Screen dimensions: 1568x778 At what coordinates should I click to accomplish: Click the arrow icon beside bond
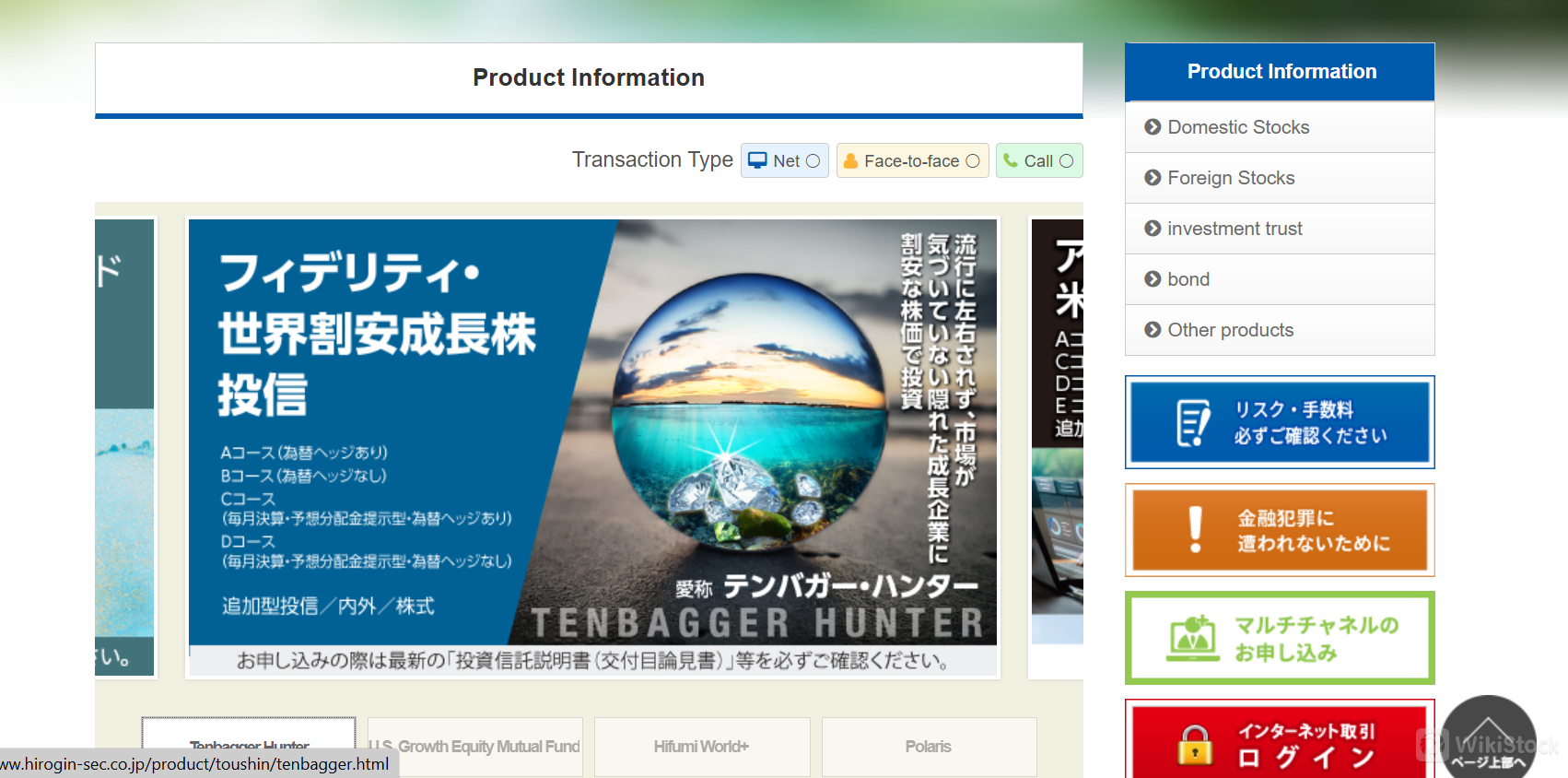point(1153,279)
